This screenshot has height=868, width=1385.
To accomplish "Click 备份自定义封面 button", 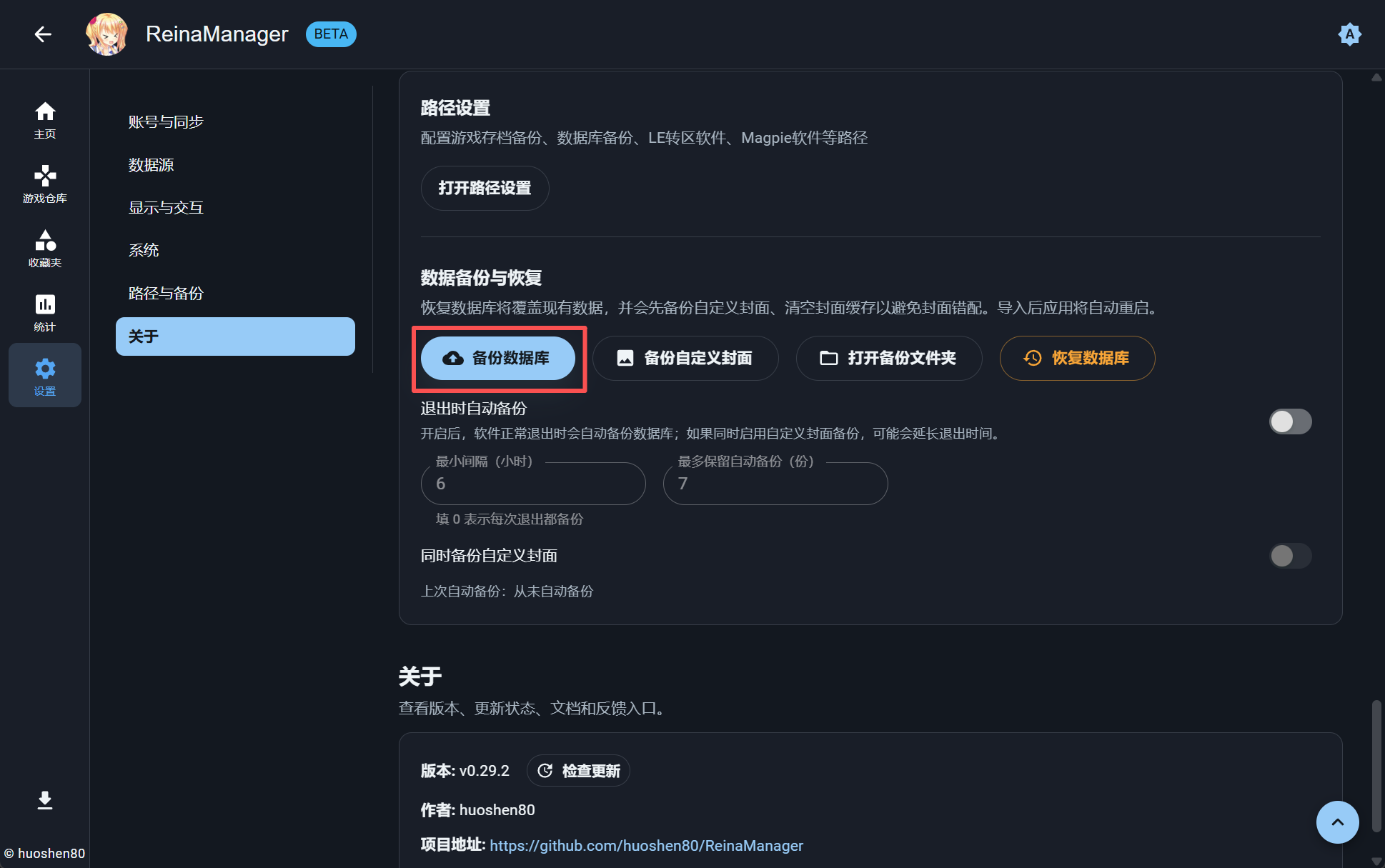I will point(685,358).
